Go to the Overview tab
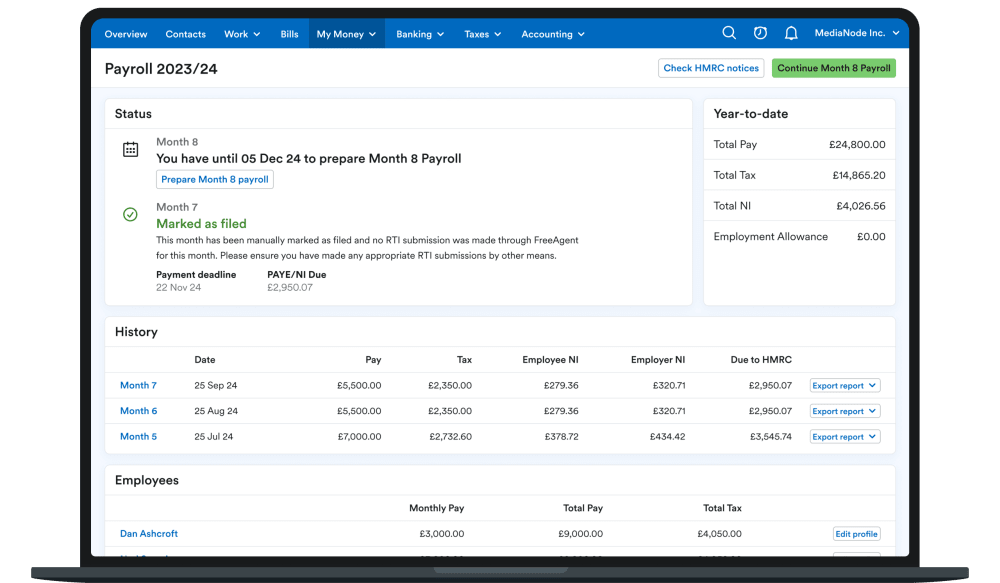Image resolution: width=1000 pixels, height=583 pixels. 126,34
